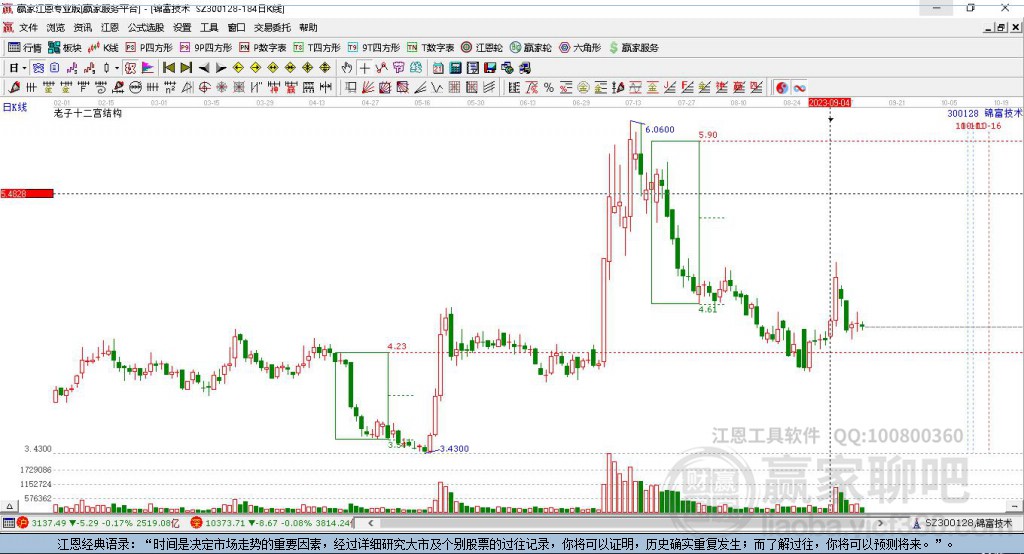Click the horizontal scrollbar left arrow
The image size is (1024, 554).
(x=370, y=523)
